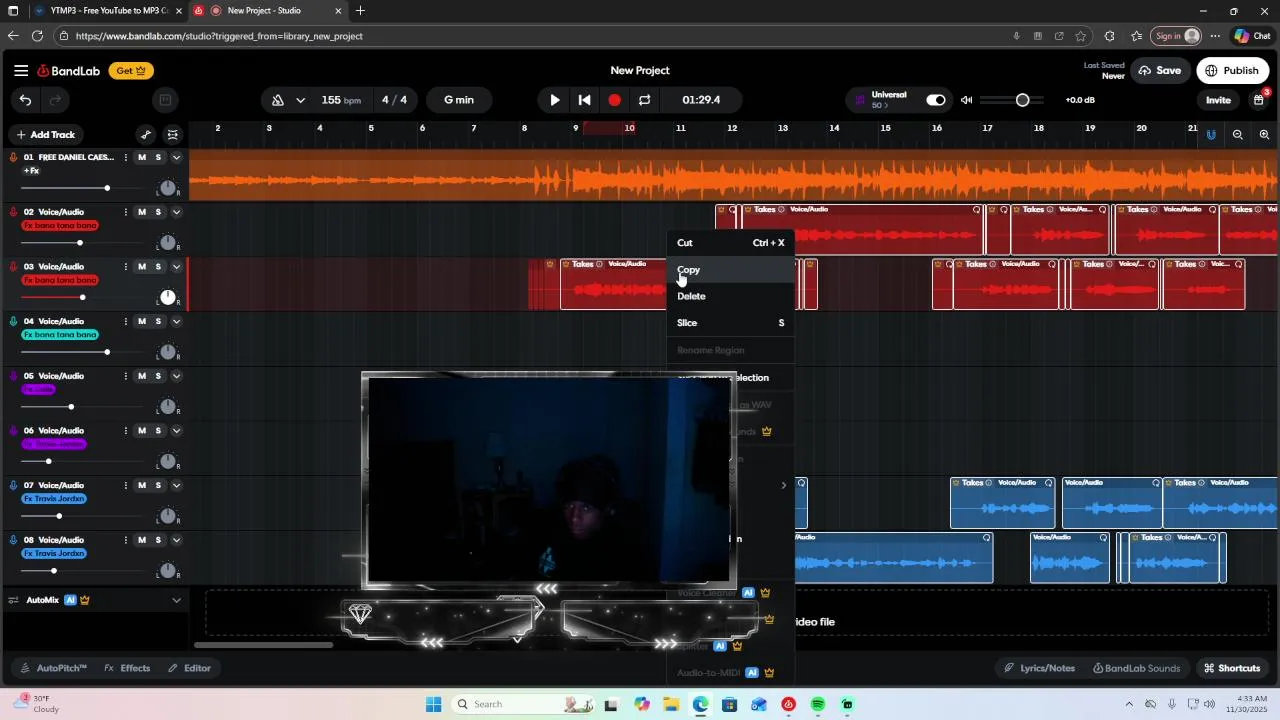Solo track 04 Voice/Audio

pos(158,322)
